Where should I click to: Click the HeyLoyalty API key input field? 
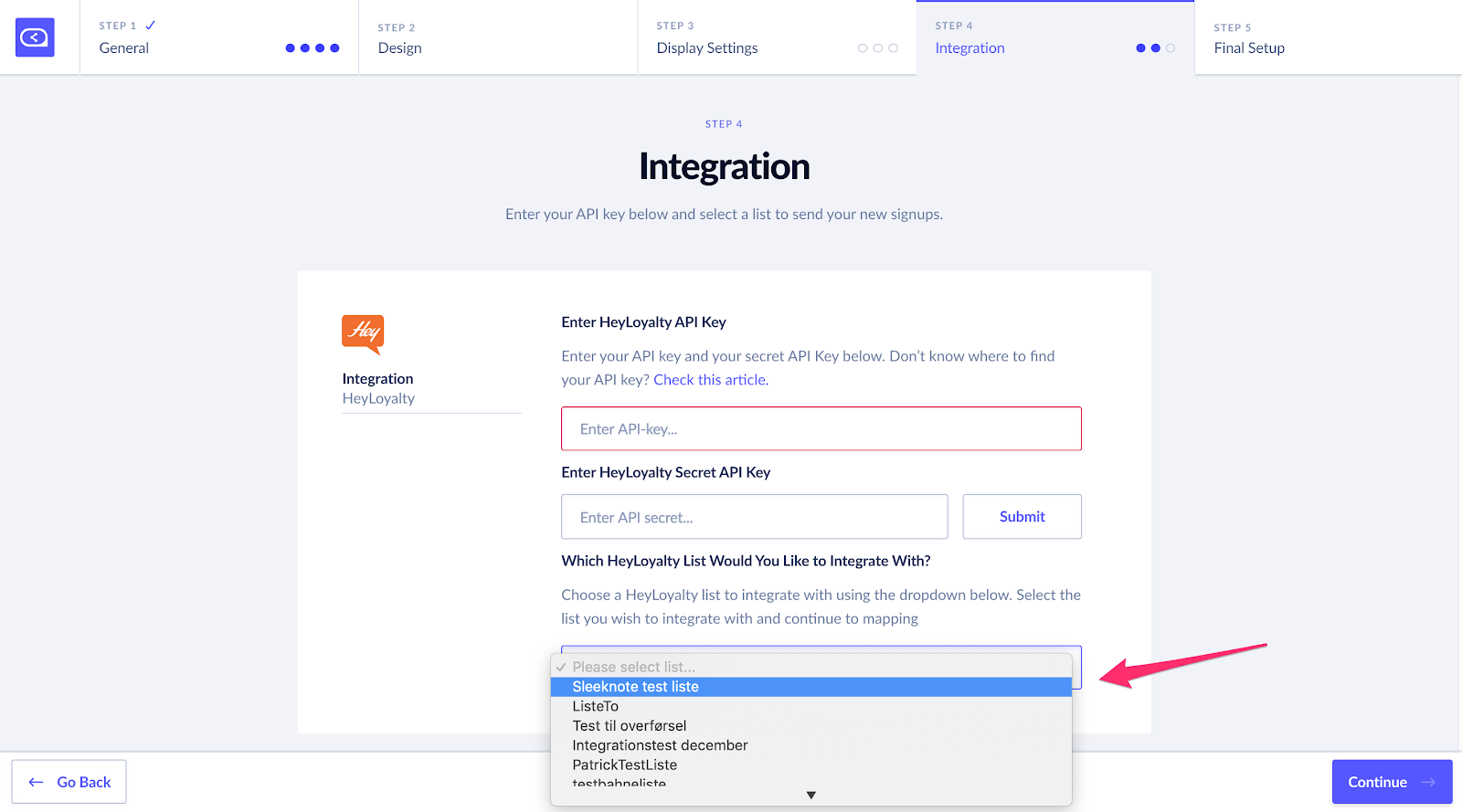821,428
